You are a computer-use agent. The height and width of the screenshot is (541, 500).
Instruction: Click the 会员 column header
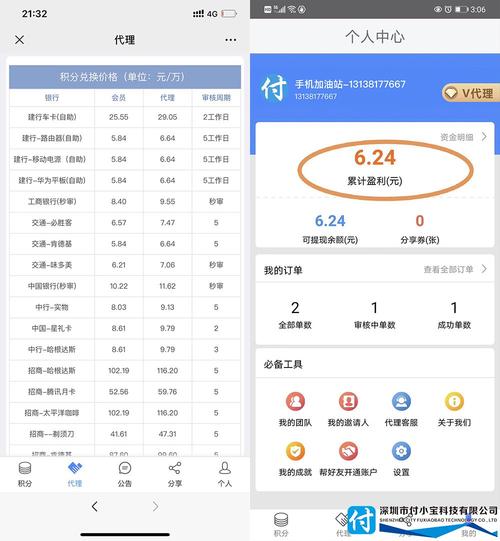119,98
